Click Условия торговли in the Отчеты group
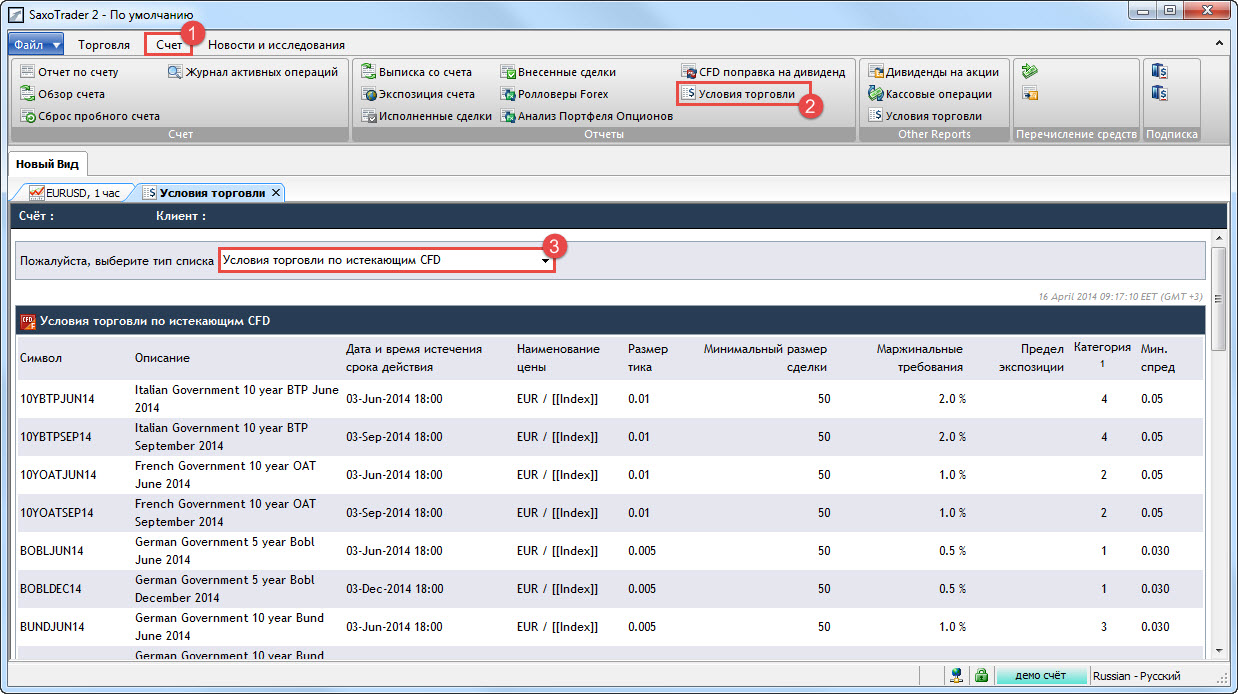Screen dimensions: 1238x694 [x=738, y=94]
